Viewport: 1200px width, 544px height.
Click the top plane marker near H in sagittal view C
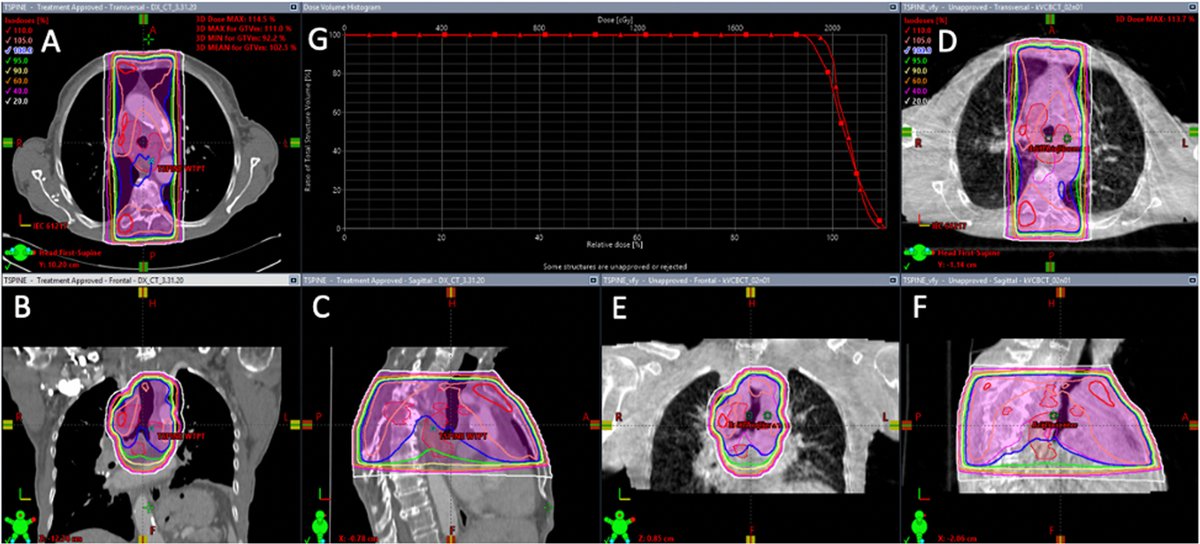[452, 293]
